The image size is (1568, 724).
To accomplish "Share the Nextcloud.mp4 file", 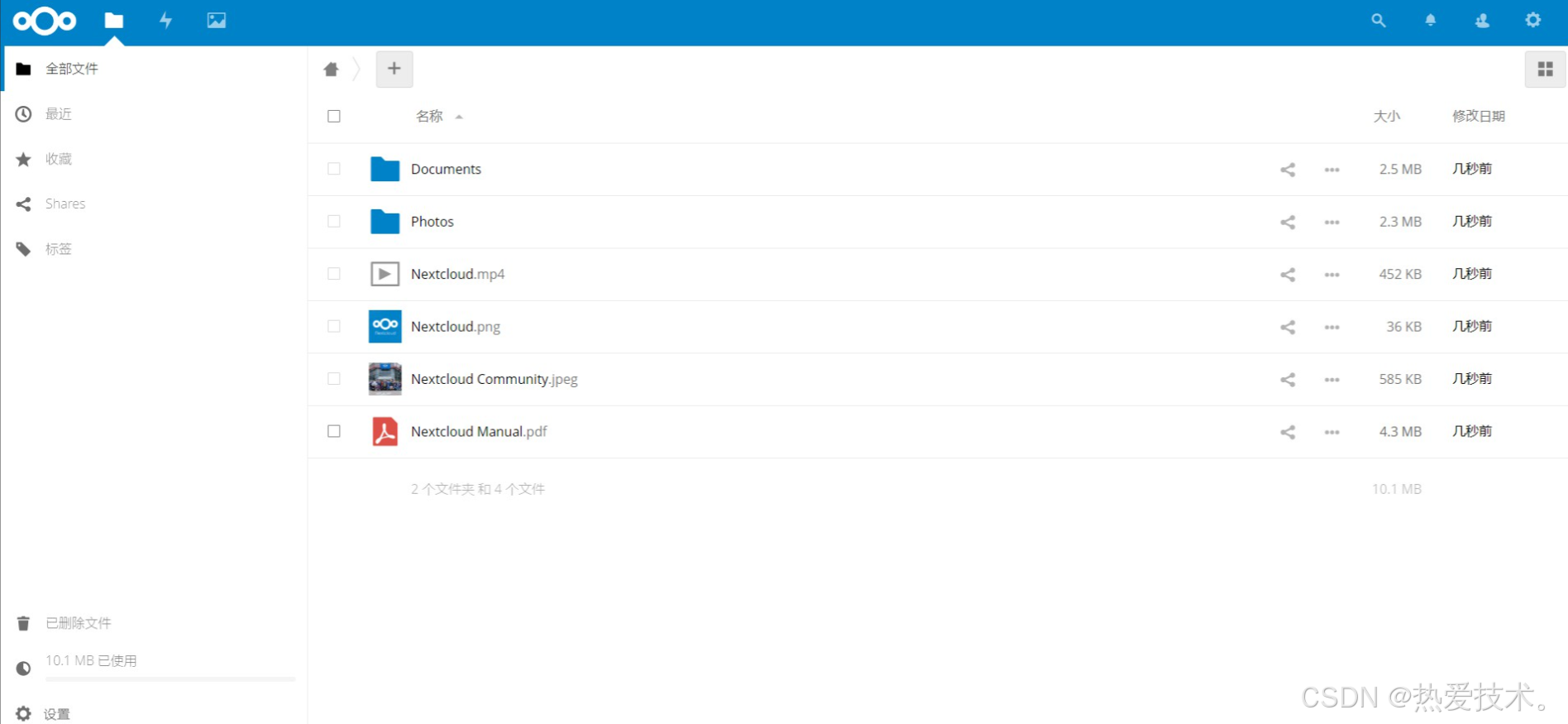I will [x=1288, y=275].
